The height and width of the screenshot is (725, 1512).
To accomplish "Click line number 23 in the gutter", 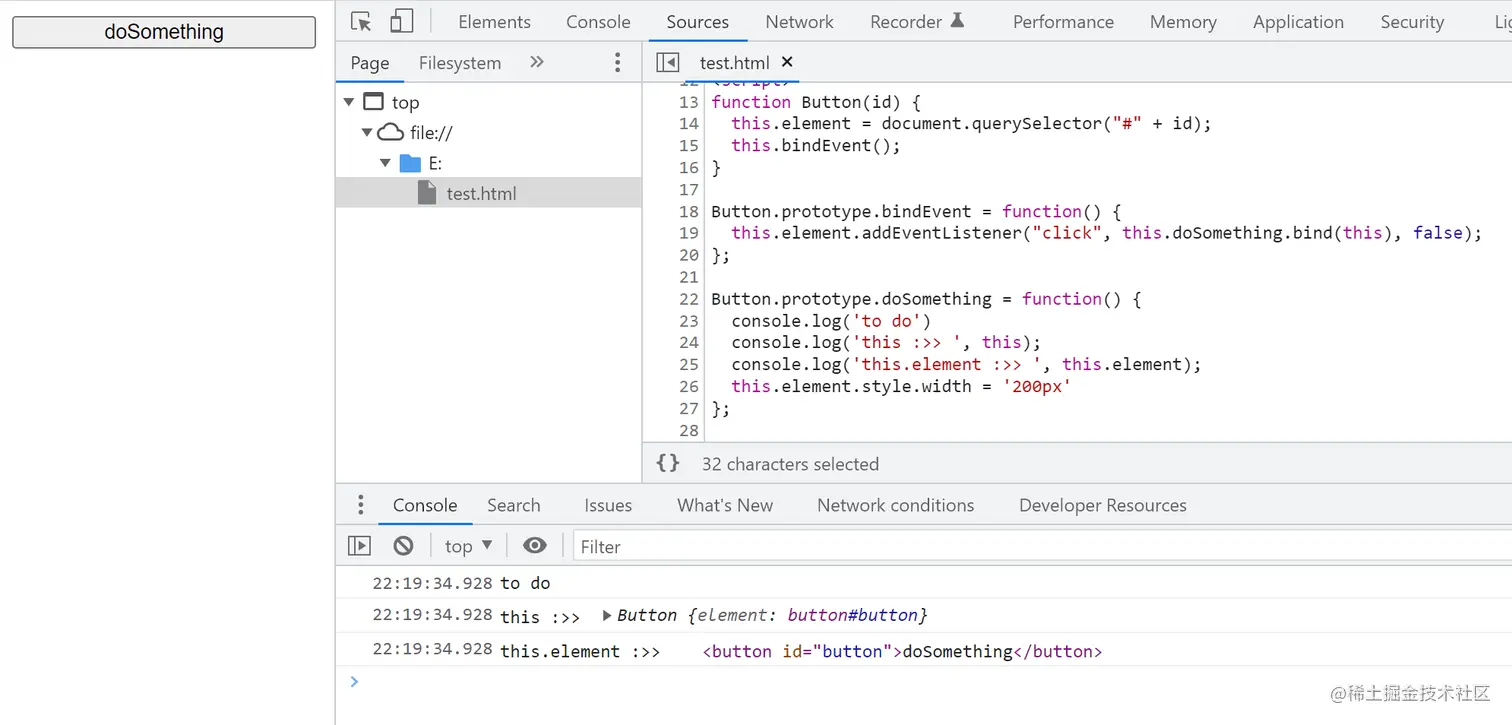I will point(688,321).
